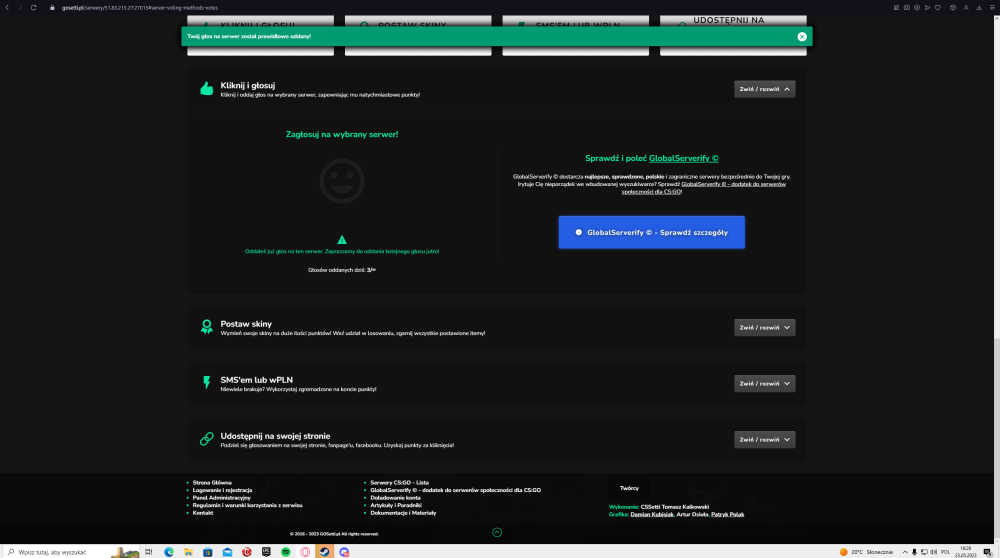
Task: Open the taskbar clock and date
Action: pyautogui.click(x=966, y=552)
